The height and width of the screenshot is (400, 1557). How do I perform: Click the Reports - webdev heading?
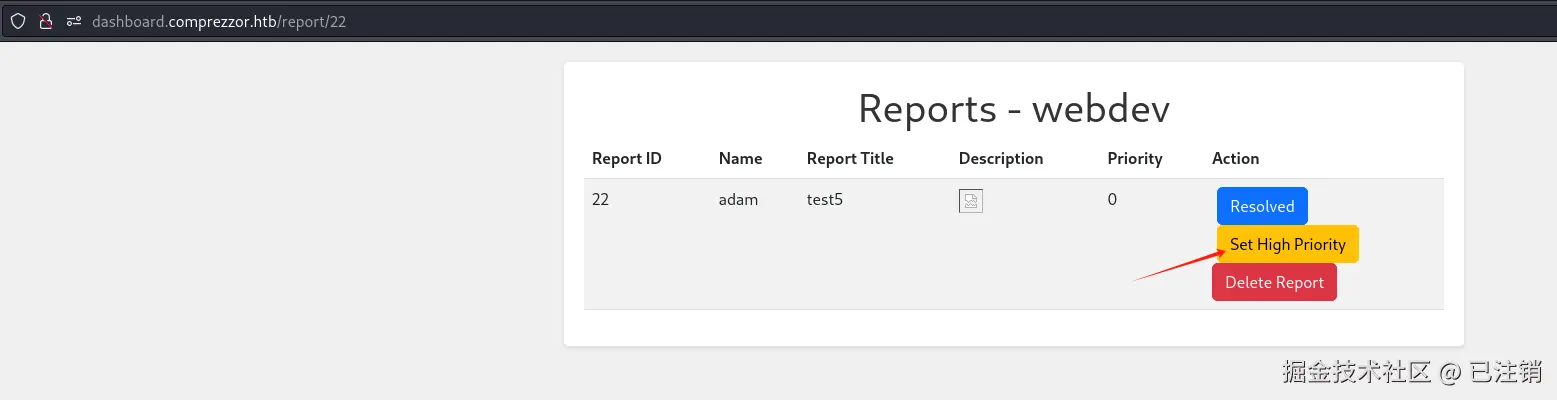[x=1013, y=109]
